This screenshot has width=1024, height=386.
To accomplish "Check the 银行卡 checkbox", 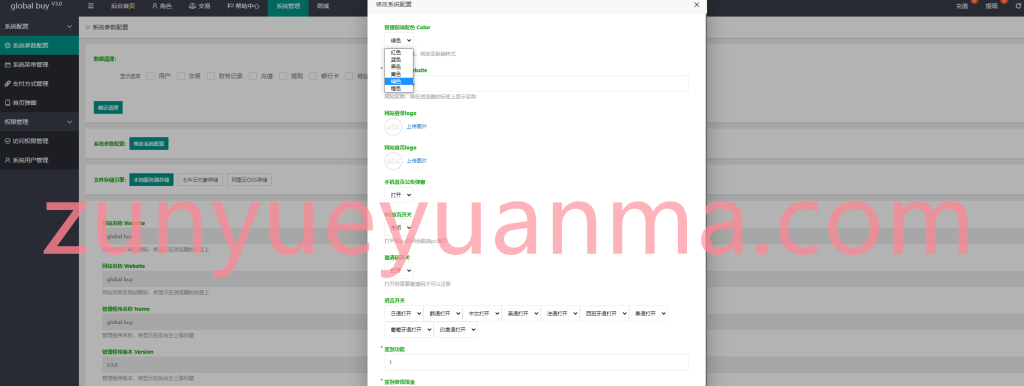I will pyautogui.click(x=313, y=76).
